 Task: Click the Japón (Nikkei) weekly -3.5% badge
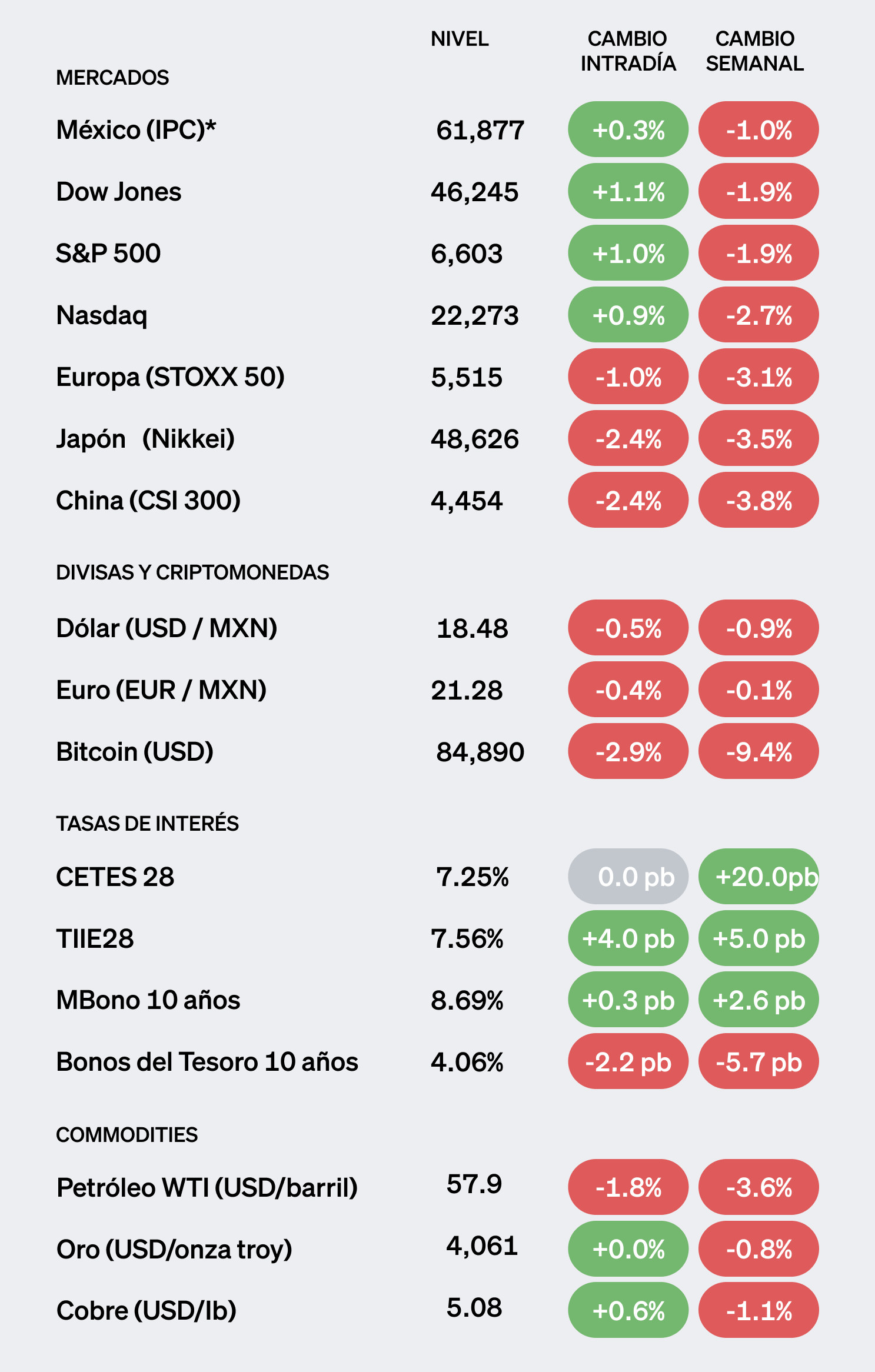pos(758,439)
